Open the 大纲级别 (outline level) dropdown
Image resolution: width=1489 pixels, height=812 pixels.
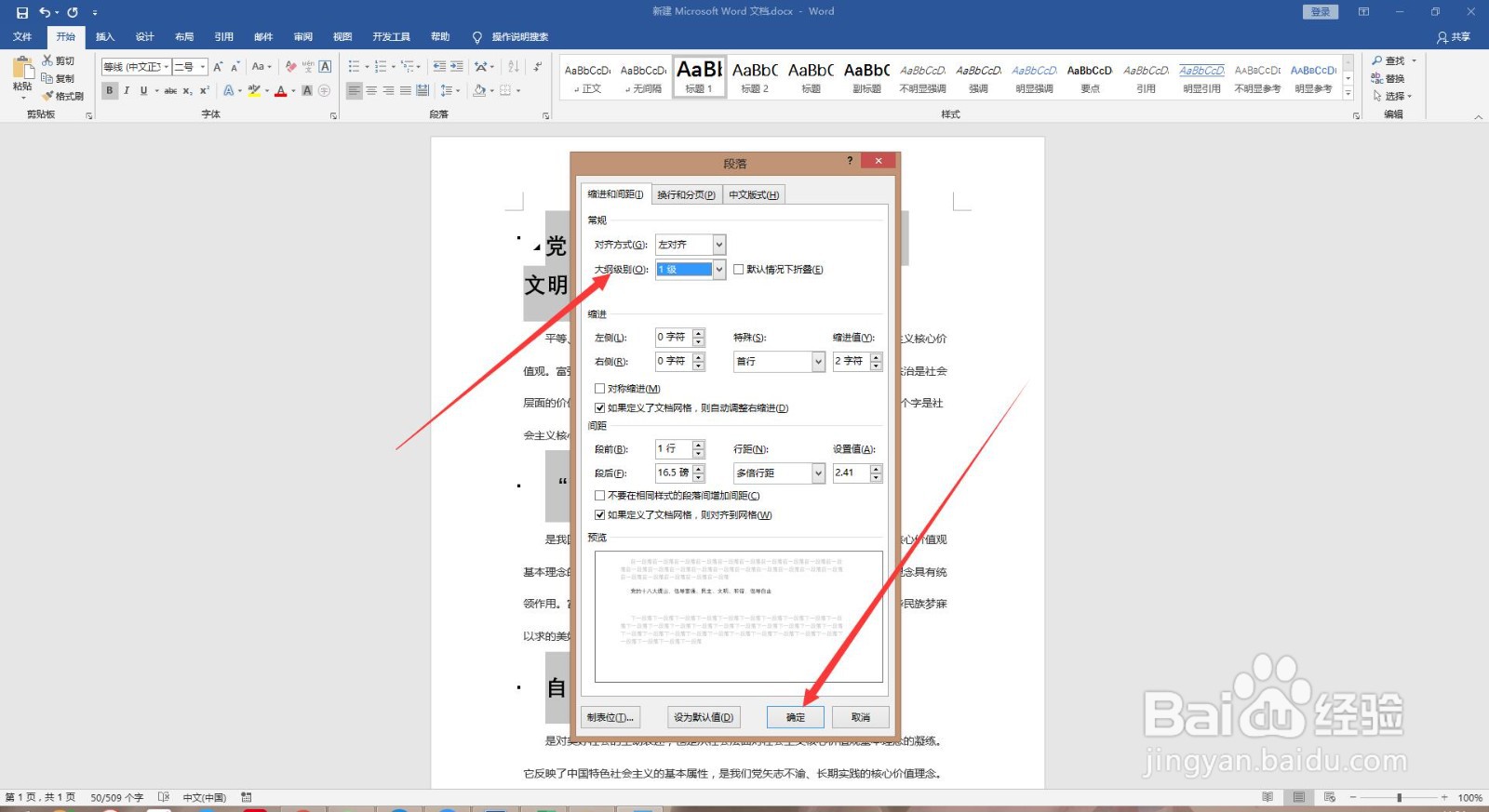719,270
